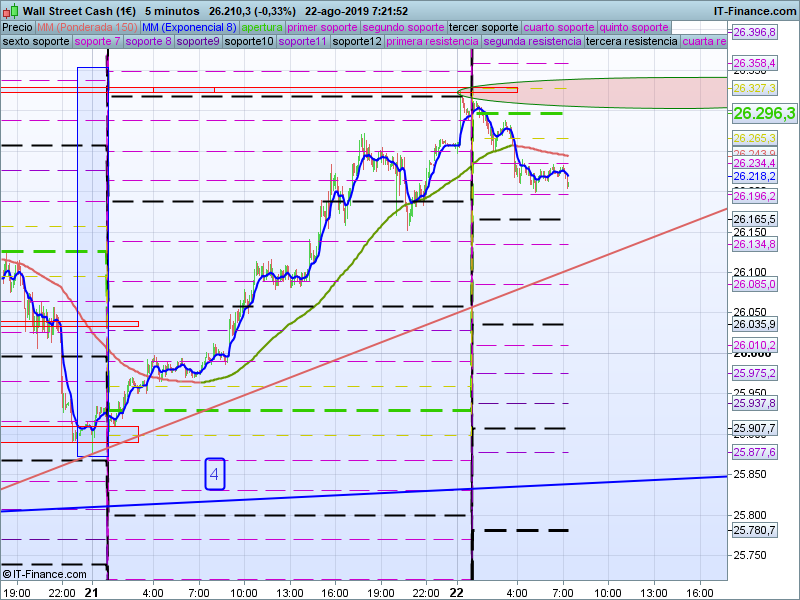800x600 pixels.
Task: Select the 'tercera resistencia' legend label
Action: pyautogui.click(x=630, y=42)
